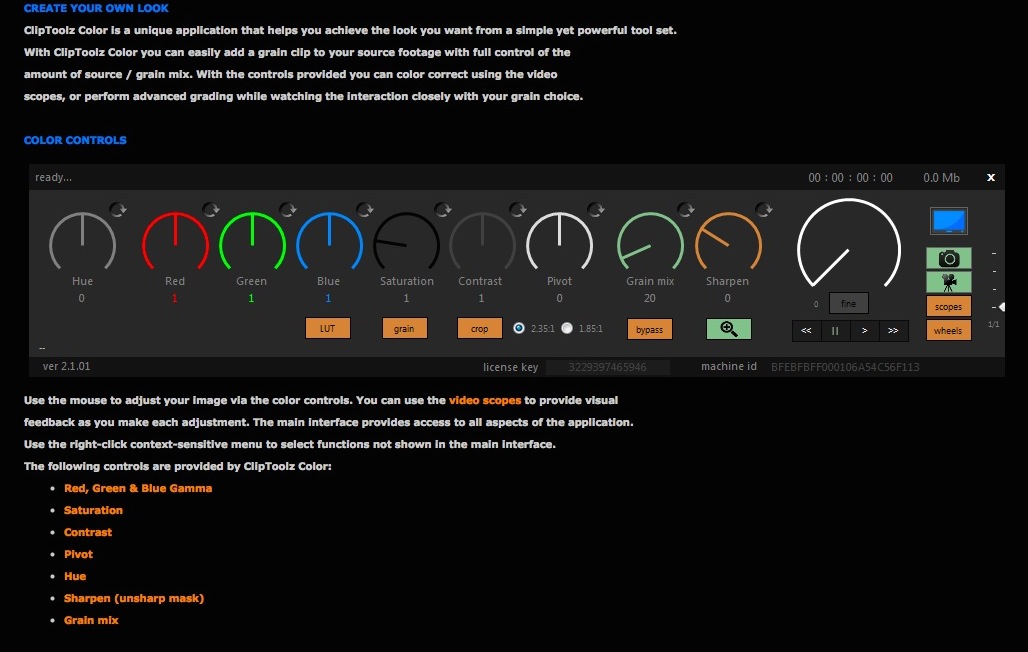This screenshot has height=652, width=1028.
Task: Click the Blue gamma knob dial
Action: pos(329,241)
